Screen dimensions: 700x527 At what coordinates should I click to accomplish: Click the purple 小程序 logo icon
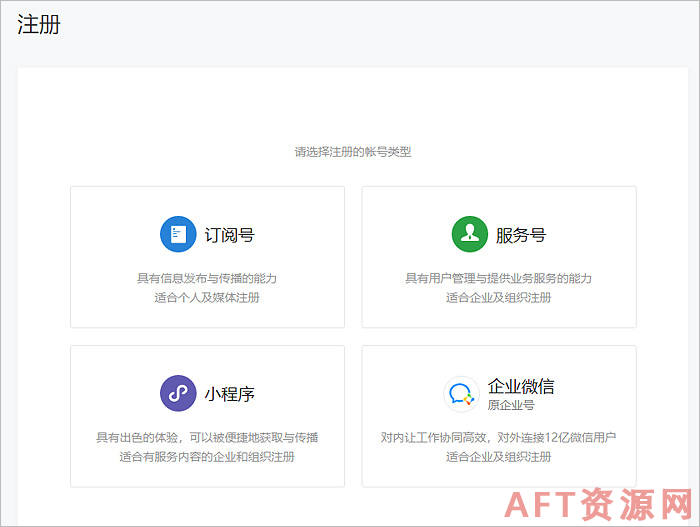tap(178, 393)
